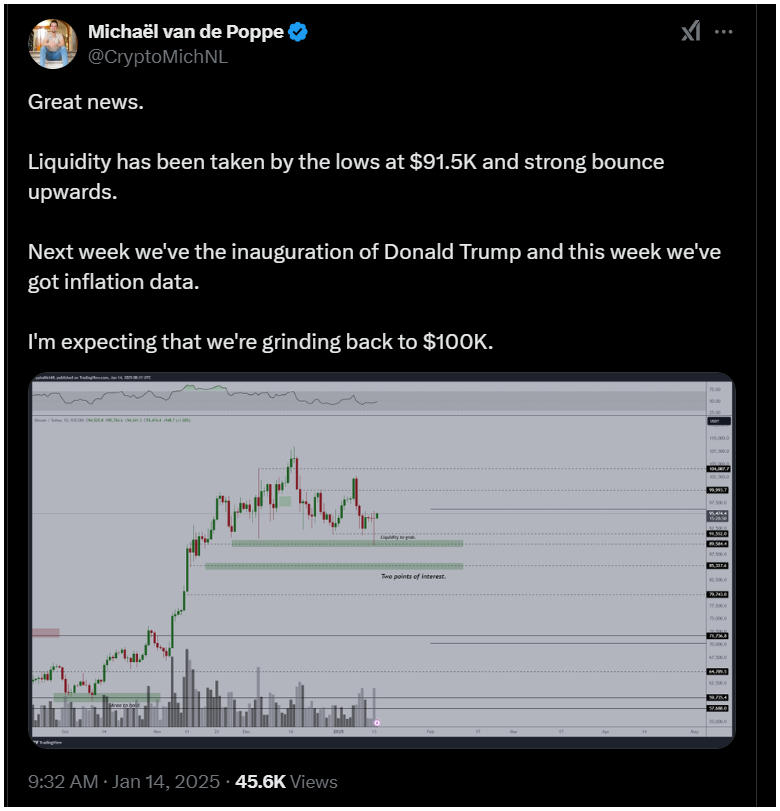This screenshot has height=811, width=780.
Task: Click the TradingView logo on the chart
Action: [x=48, y=742]
